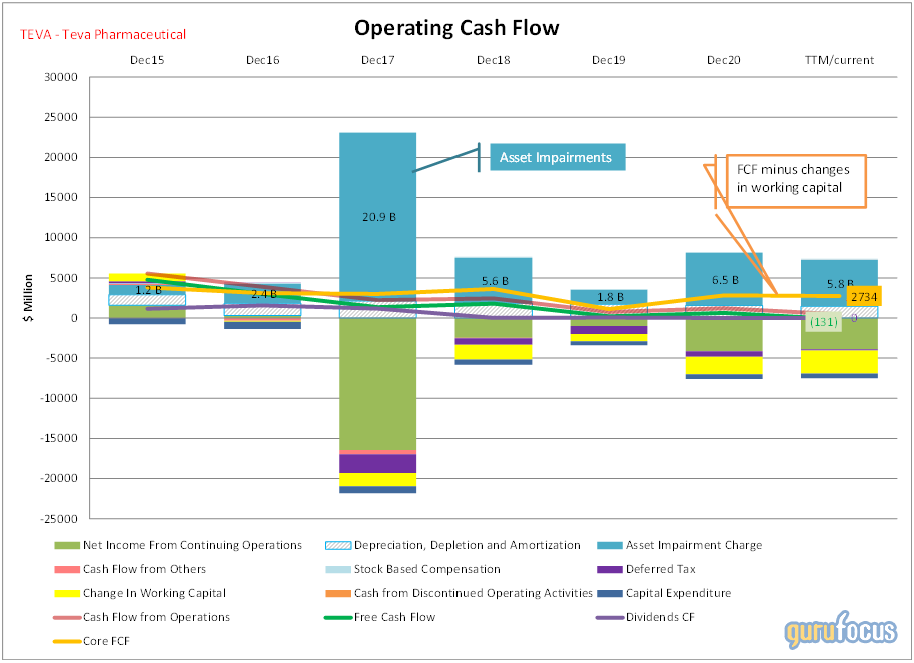Screen dimensions: 914x663
Task: Click the 30000 y-axis value
Action: click(x=61, y=77)
